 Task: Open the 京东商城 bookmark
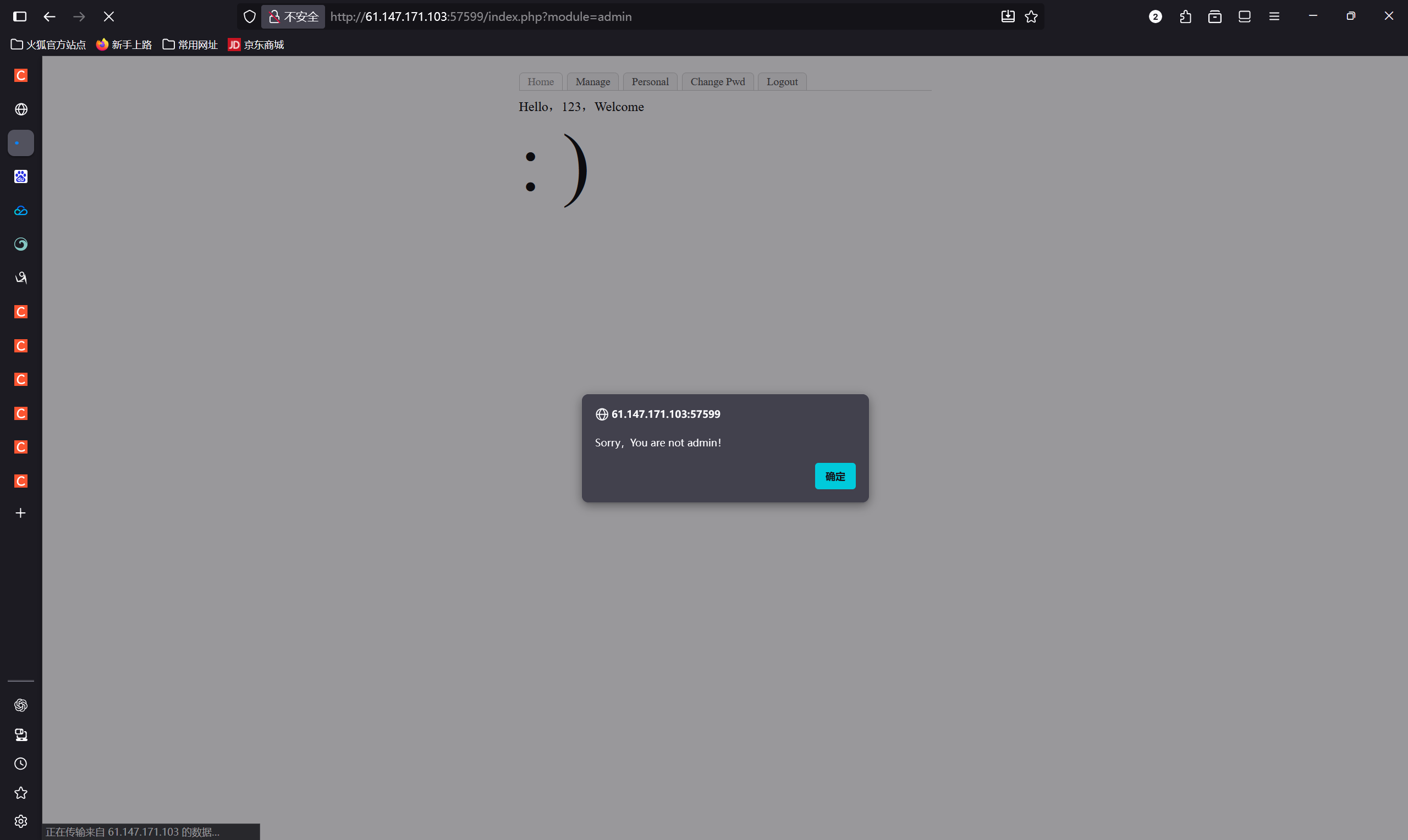click(256, 45)
